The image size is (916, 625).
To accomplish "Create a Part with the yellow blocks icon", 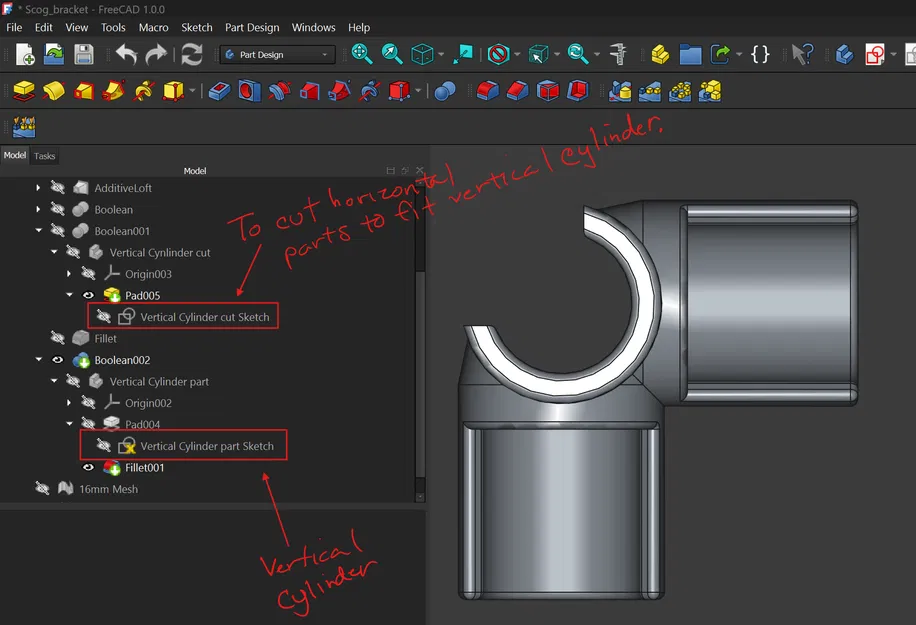I will point(660,54).
